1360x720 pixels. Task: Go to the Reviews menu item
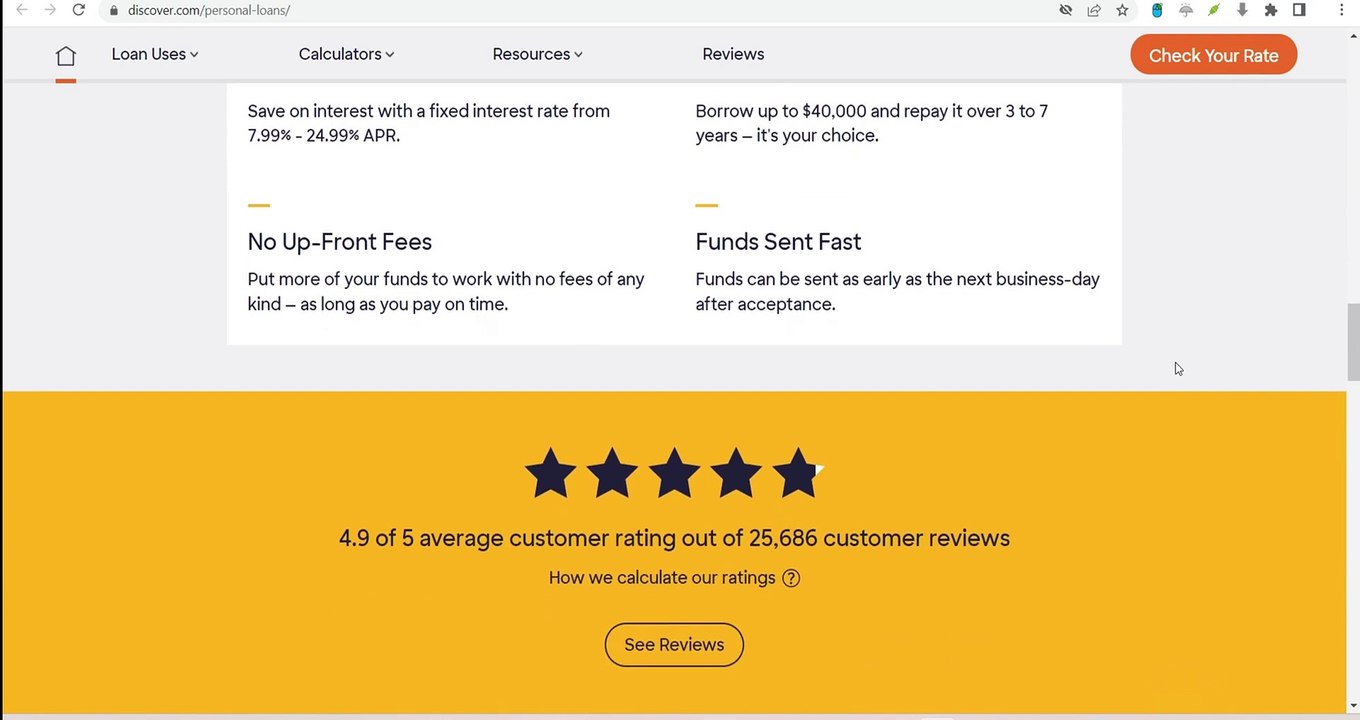[x=733, y=54]
